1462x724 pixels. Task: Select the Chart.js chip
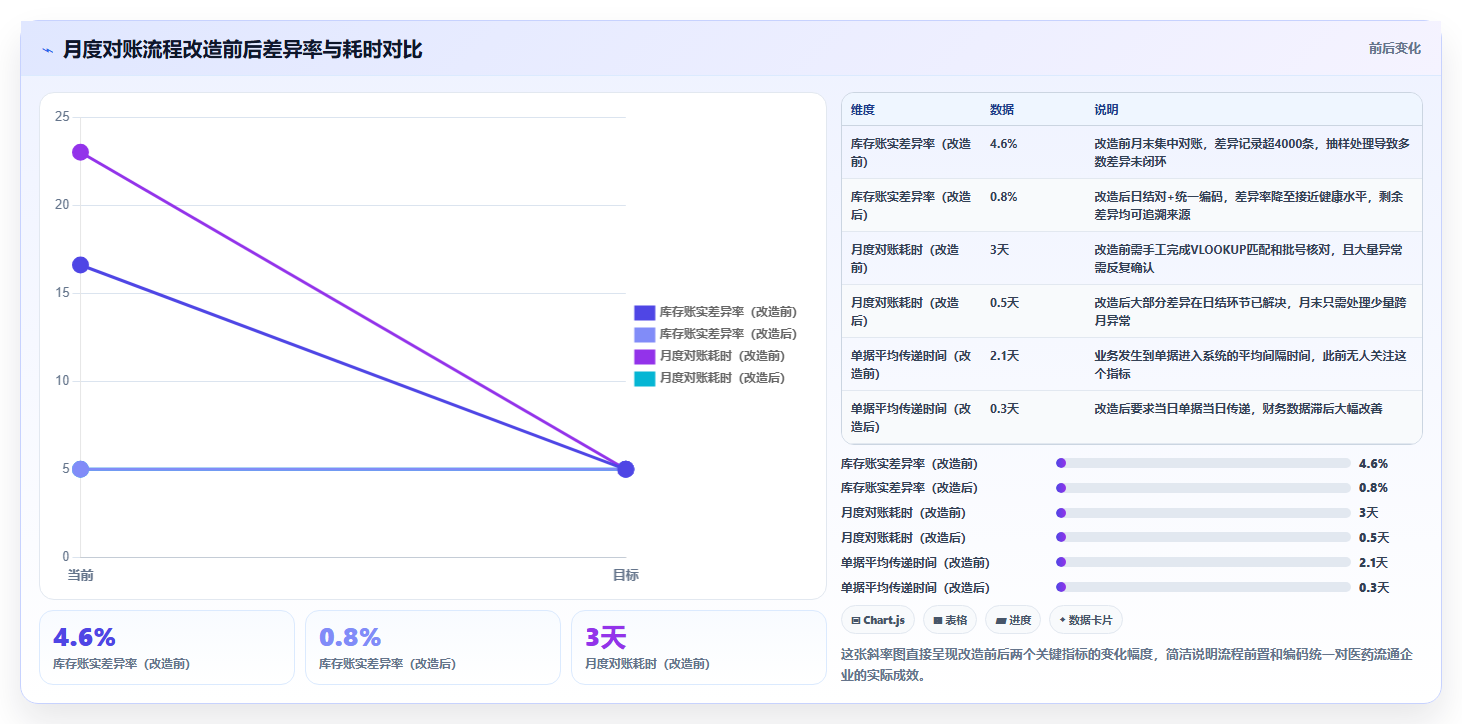pos(878,620)
